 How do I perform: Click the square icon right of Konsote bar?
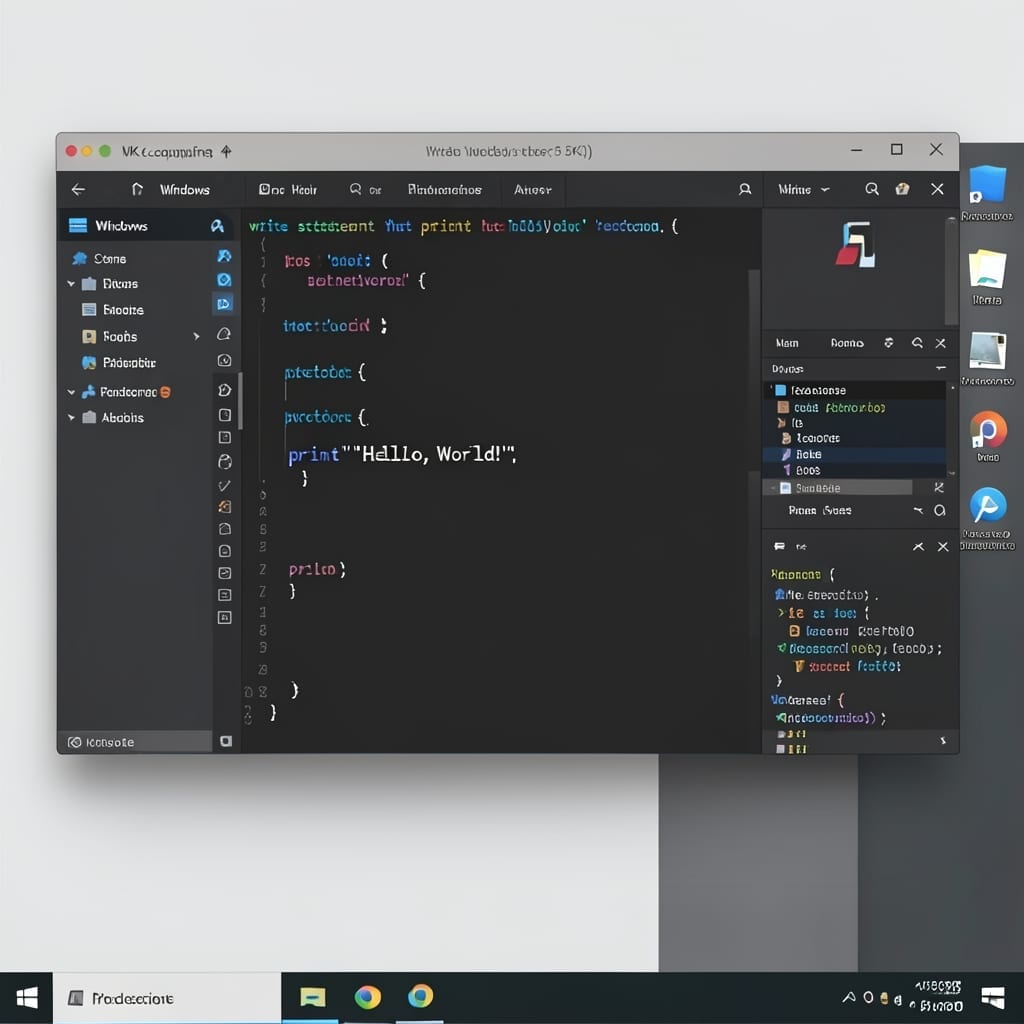[x=226, y=741]
